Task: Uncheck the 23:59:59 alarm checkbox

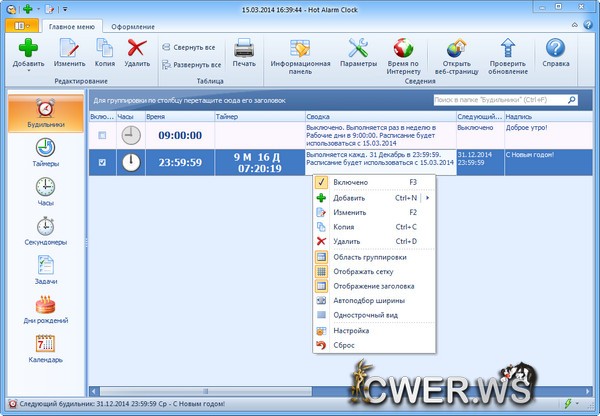Action: click(x=101, y=162)
